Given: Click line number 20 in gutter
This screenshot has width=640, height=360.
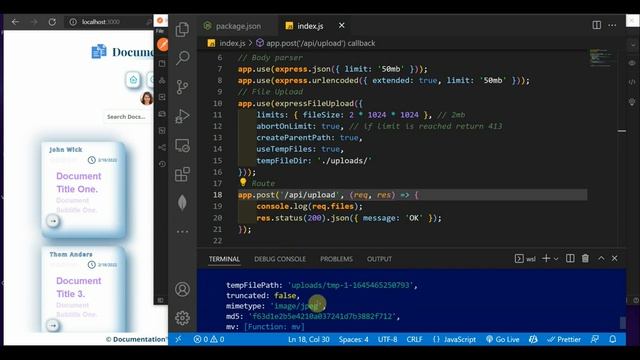Looking at the screenshot, I should point(218,218).
